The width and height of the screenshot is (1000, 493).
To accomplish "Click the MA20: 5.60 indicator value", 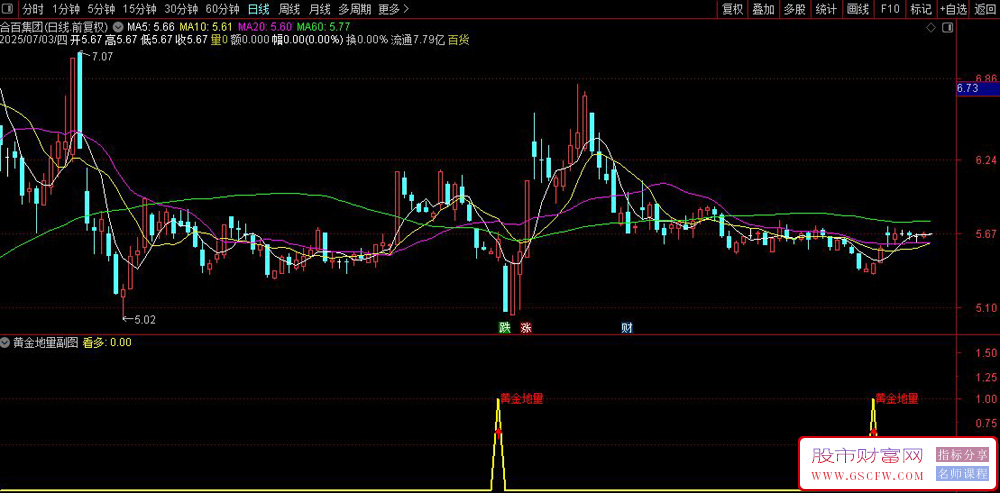I will pyautogui.click(x=265, y=27).
